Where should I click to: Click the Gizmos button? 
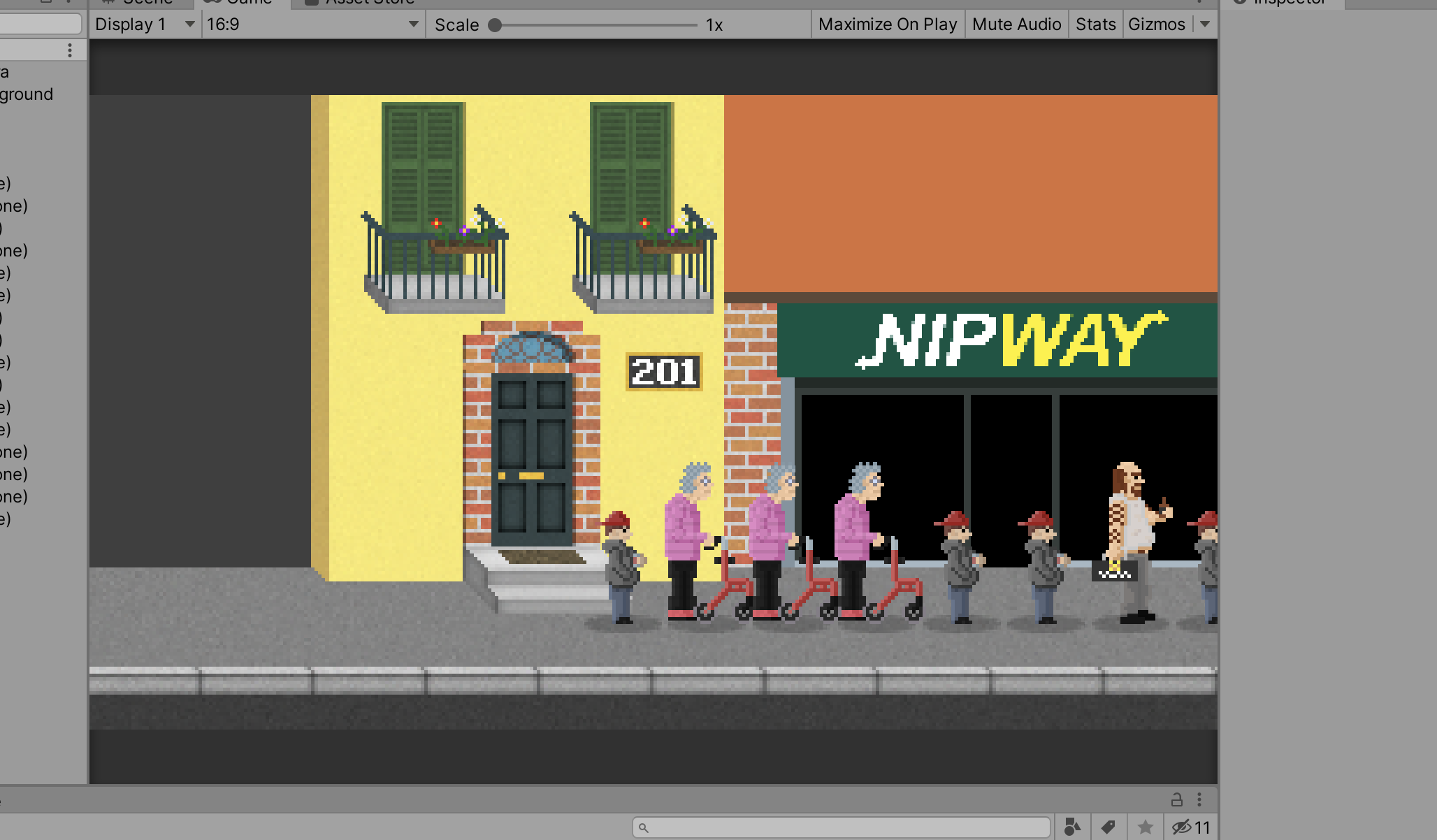1157,24
